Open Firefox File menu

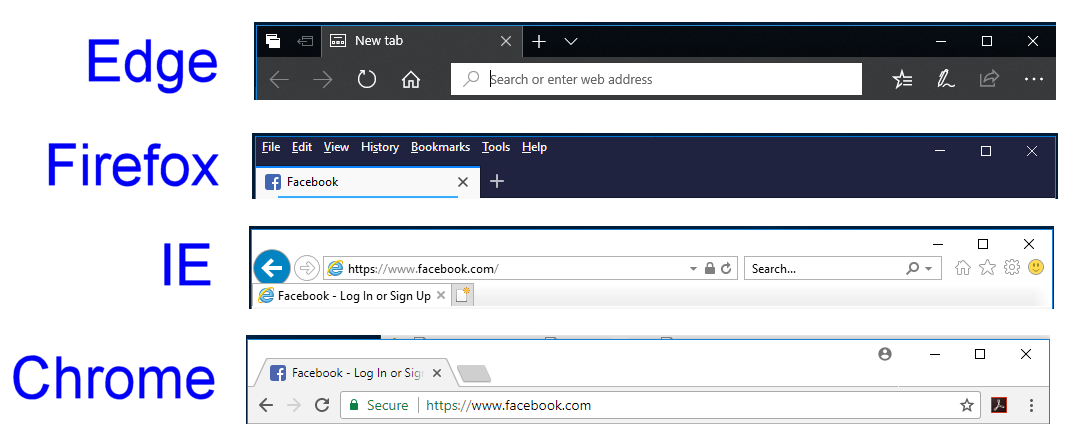click(271, 147)
